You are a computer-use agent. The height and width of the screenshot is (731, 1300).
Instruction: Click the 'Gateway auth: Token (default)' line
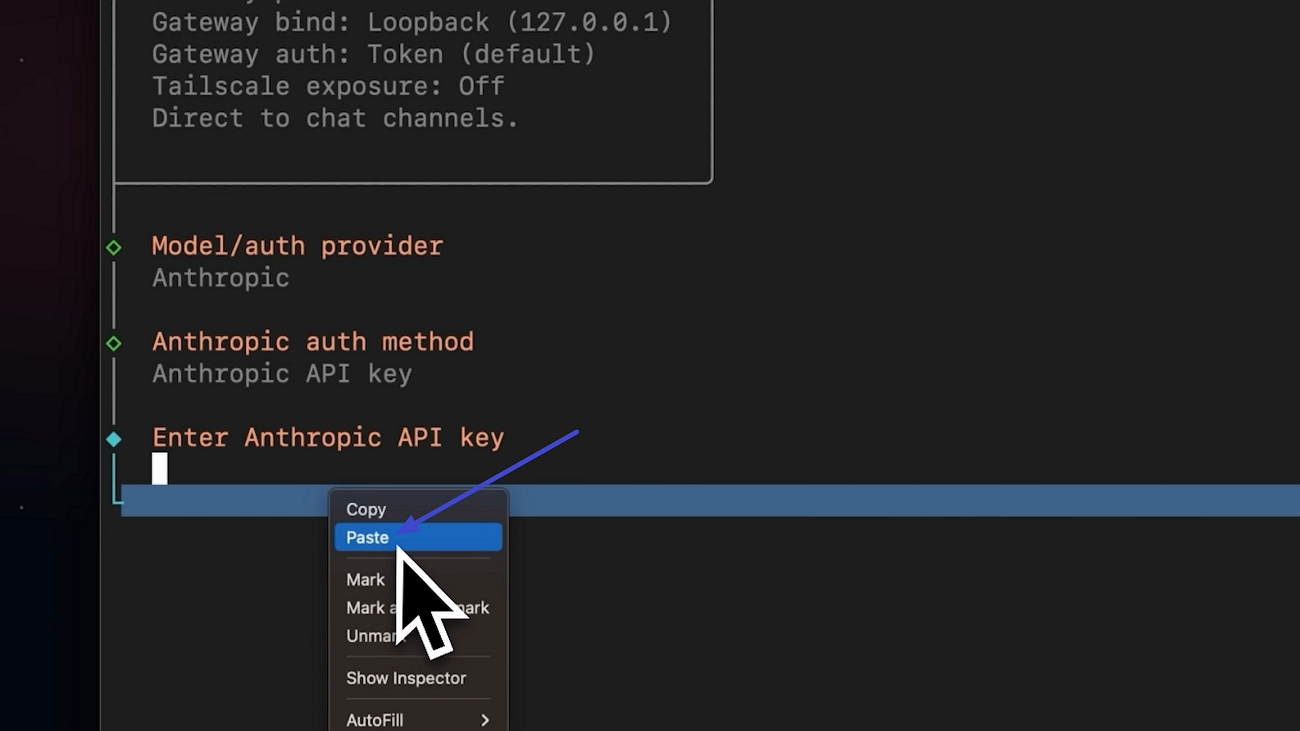click(x=374, y=54)
